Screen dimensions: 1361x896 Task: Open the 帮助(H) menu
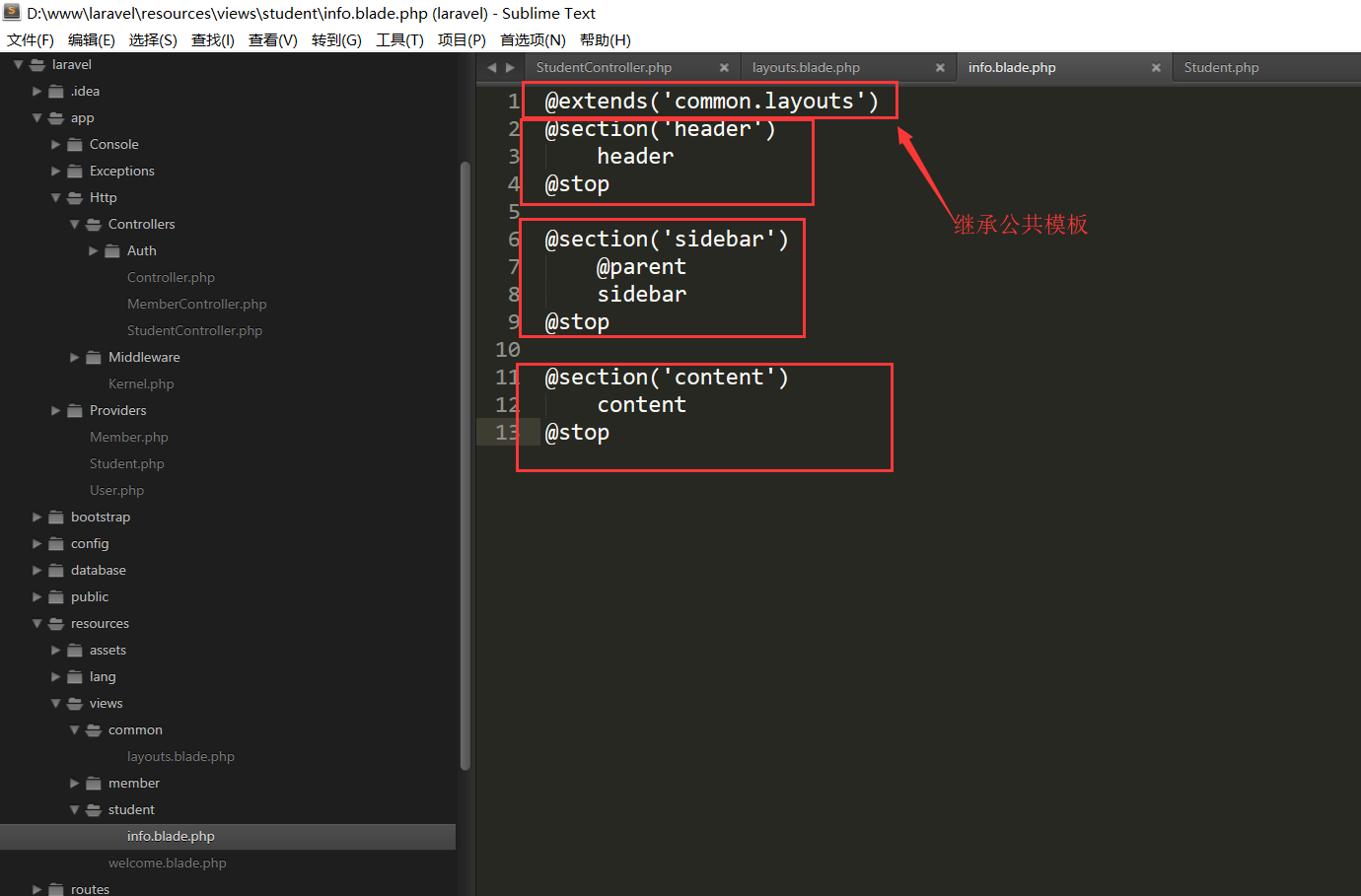click(x=606, y=40)
